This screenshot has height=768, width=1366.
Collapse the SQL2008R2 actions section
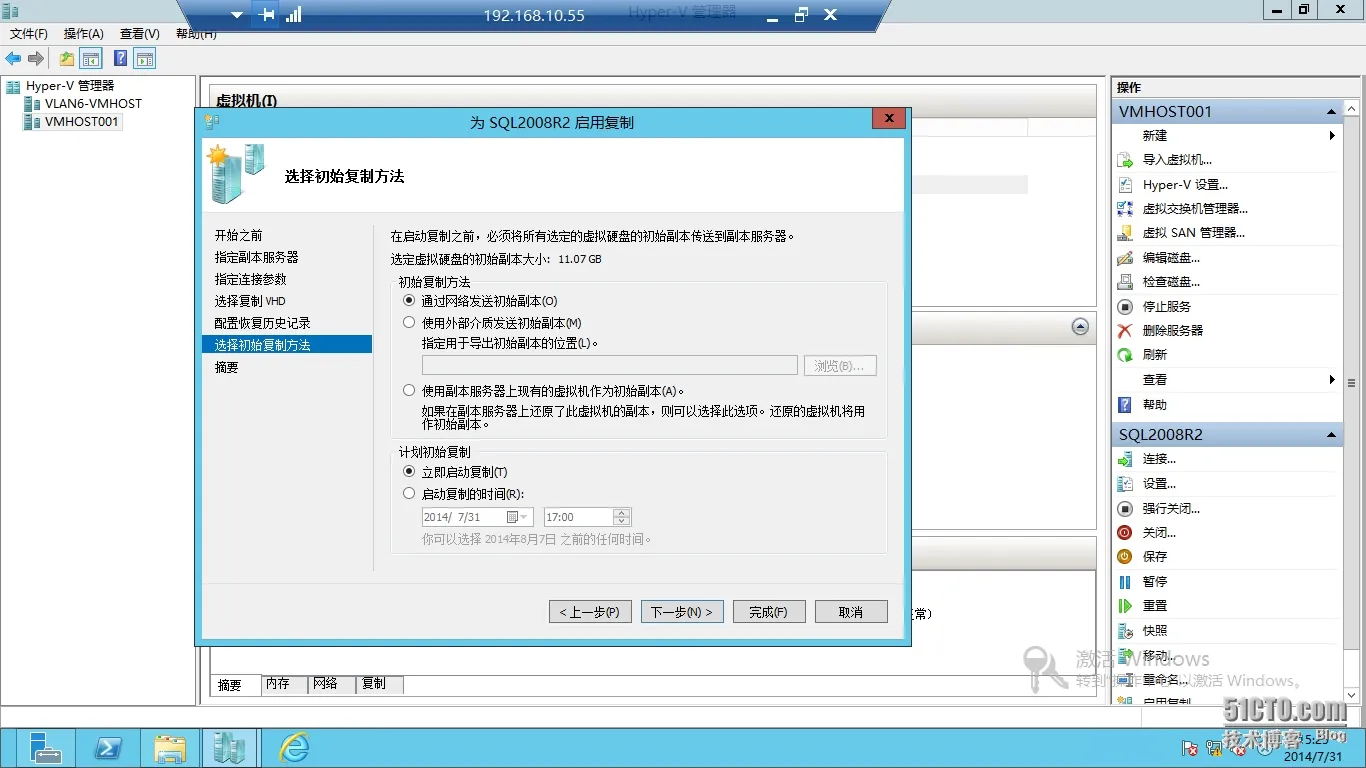pyautogui.click(x=1331, y=435)
